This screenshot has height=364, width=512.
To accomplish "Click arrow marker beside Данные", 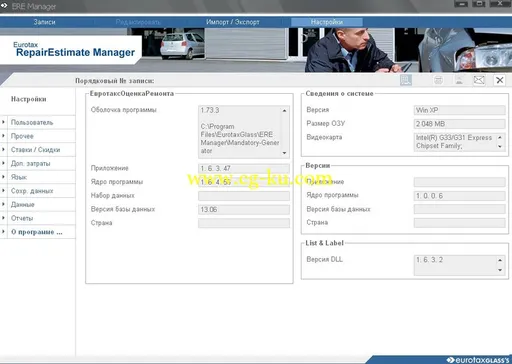I will [3, 204].
